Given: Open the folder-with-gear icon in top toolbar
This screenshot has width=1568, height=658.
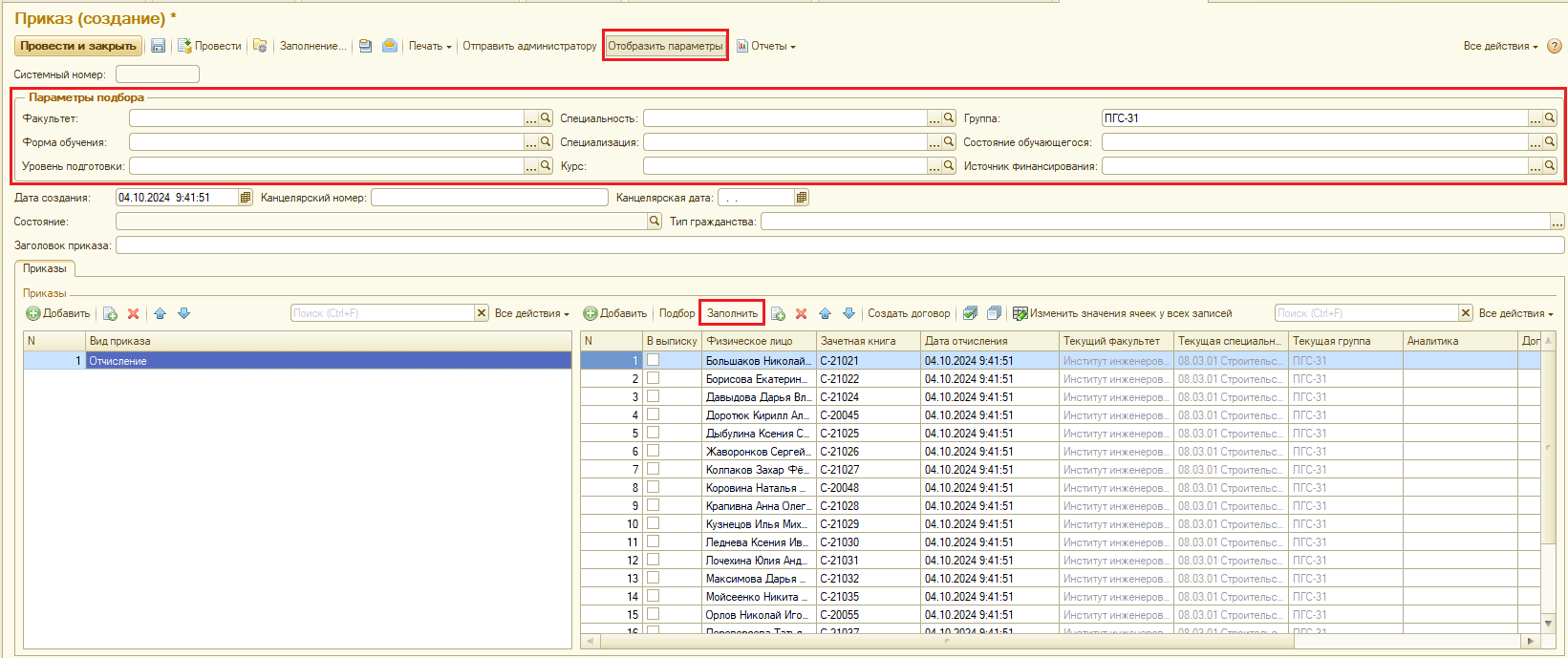Looking at the screenshot, I should click(x=260, y=46).
